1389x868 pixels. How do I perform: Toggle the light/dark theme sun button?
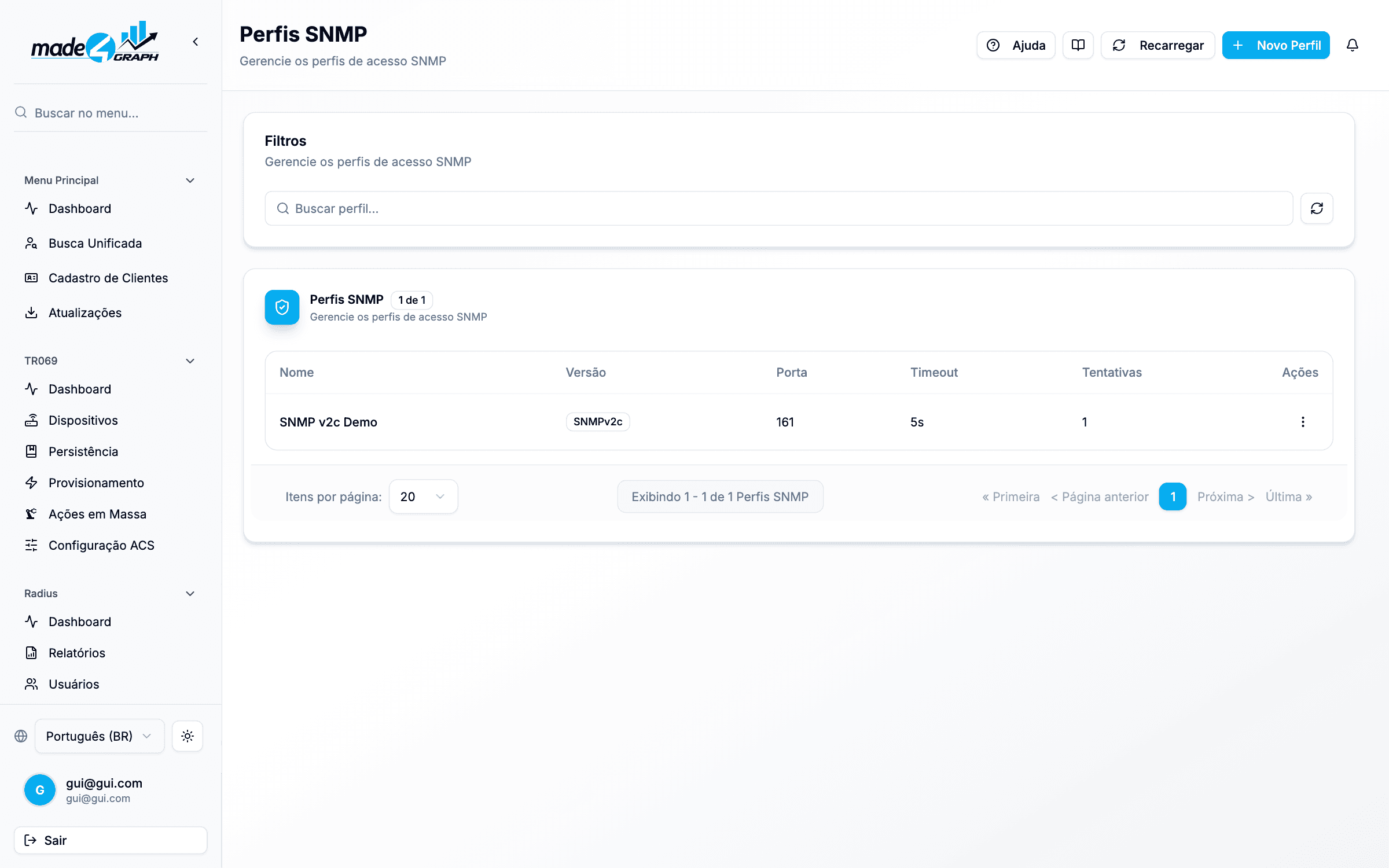[x=188, y=736]
